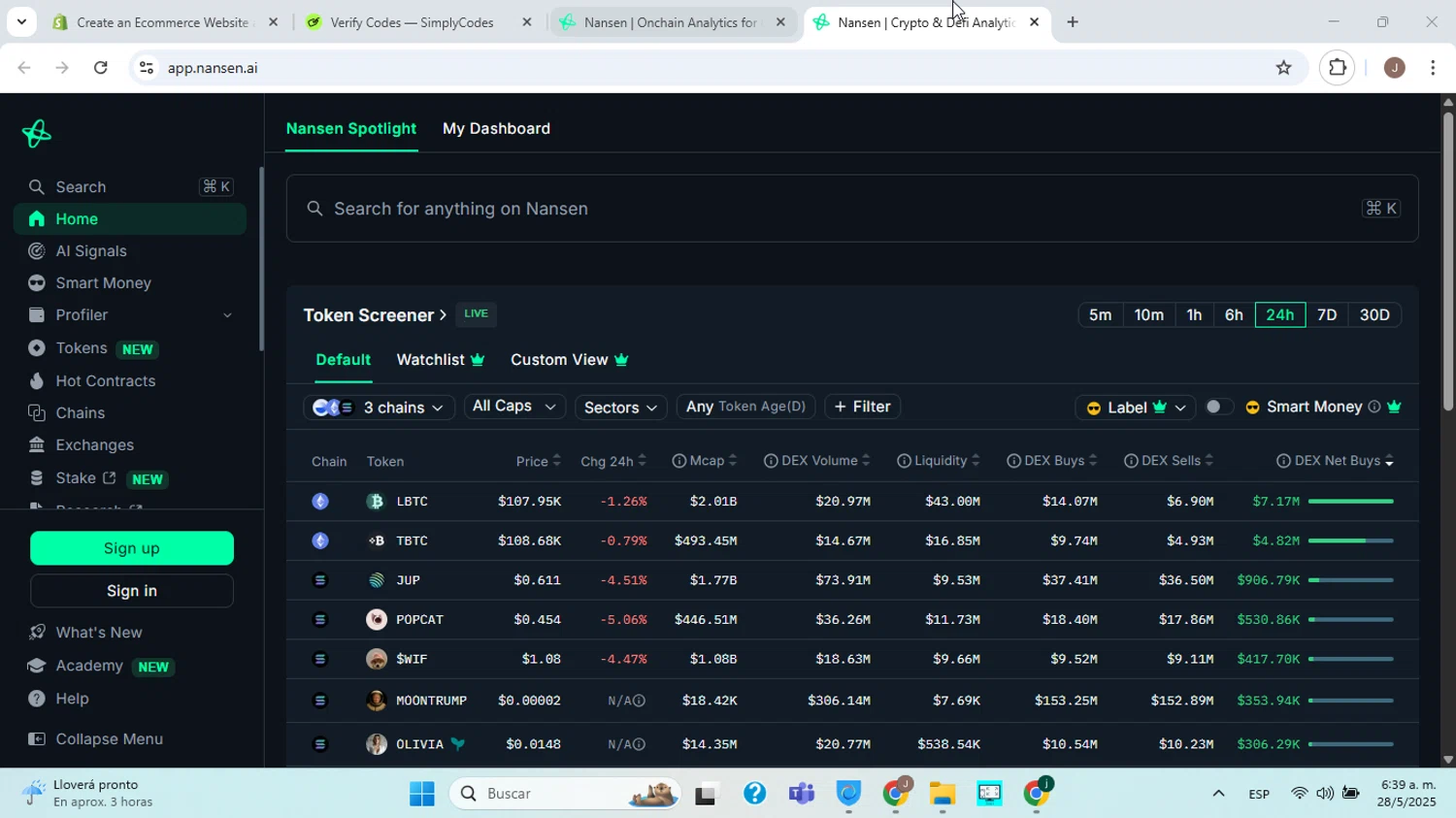Open the Exchanges sidebar page

click(x=129, y=445)
